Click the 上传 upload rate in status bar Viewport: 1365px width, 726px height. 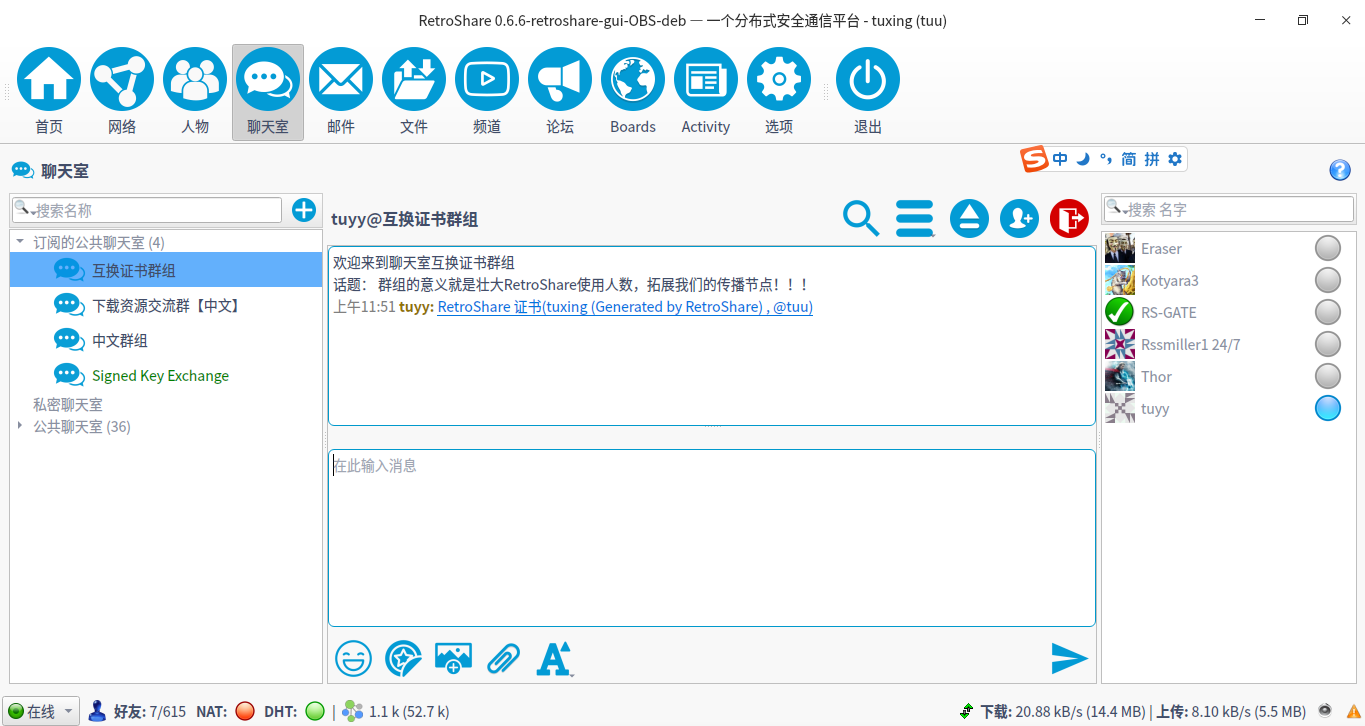[1231, 712]
